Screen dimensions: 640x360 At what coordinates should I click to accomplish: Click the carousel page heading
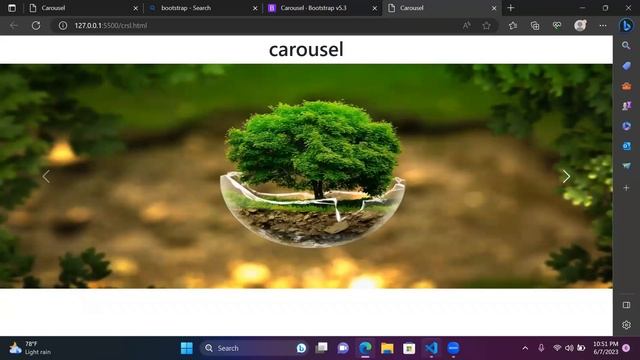306,49
